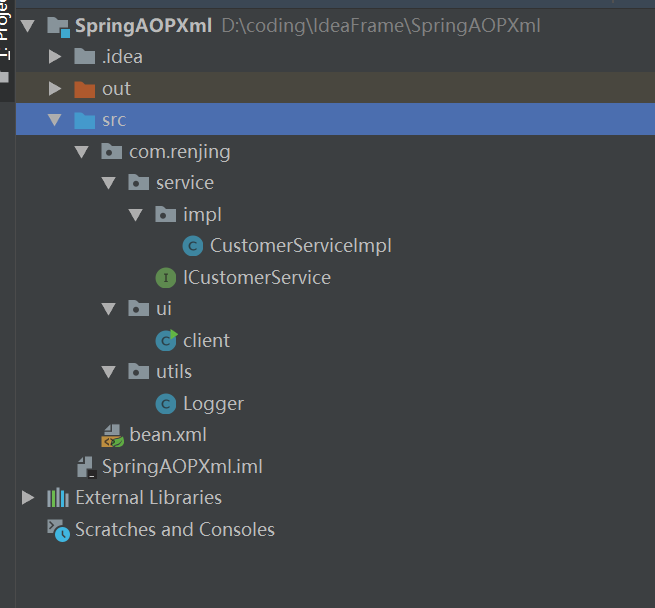Collapse the impl package arrow
655x608 pixels.
[x=135, y=215]
